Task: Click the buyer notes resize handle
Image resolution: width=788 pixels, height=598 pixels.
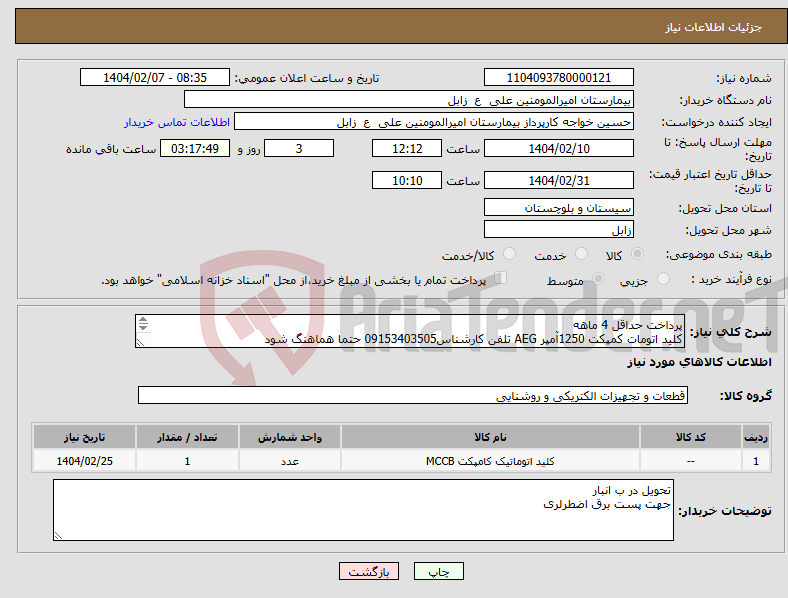Action: (x=58, y=536)
